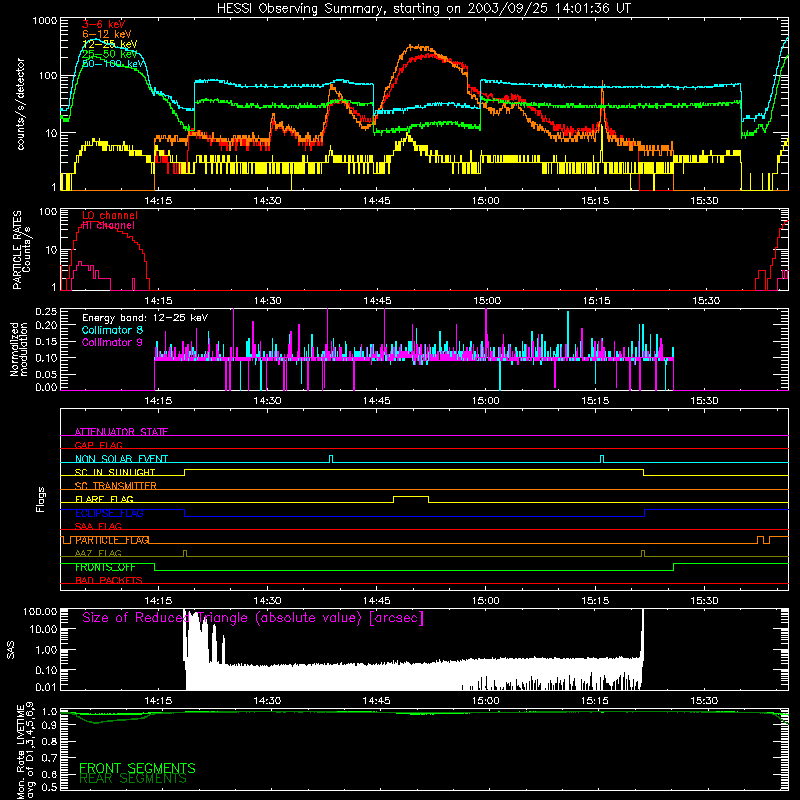The height and width of the screenshot is (800, 800).
Task: Click the 15:15 tick under the modulation plot
Action: tap(595, 401)
